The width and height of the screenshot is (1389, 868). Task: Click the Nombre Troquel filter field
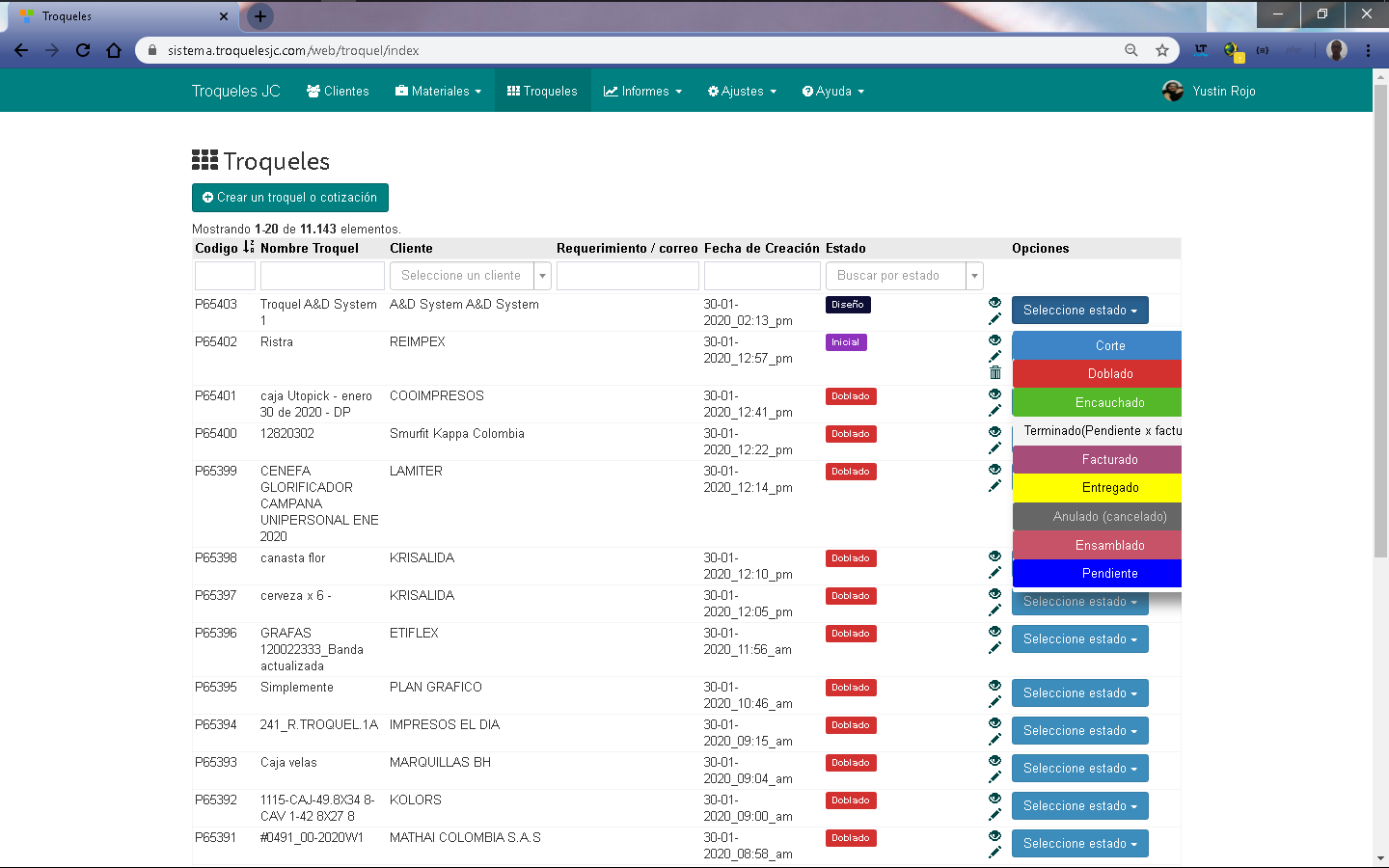click(x=322, y=276)
